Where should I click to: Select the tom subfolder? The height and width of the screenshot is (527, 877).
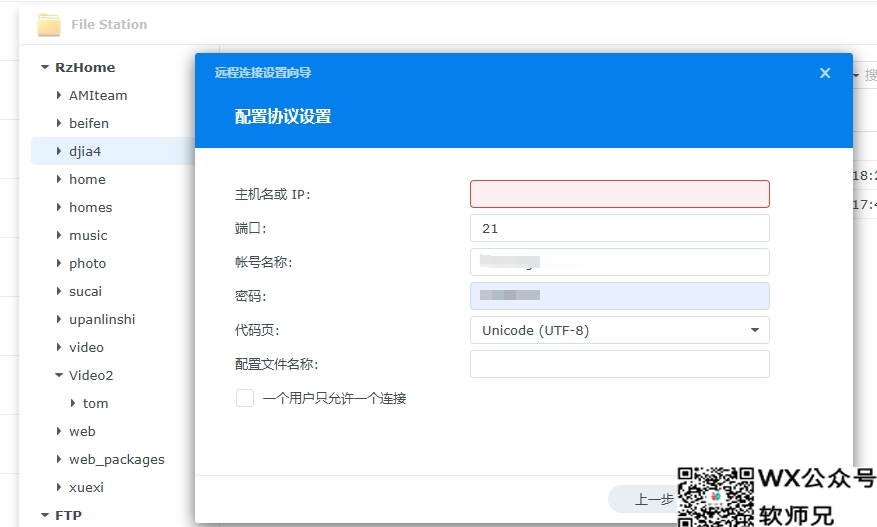[96, 403]
